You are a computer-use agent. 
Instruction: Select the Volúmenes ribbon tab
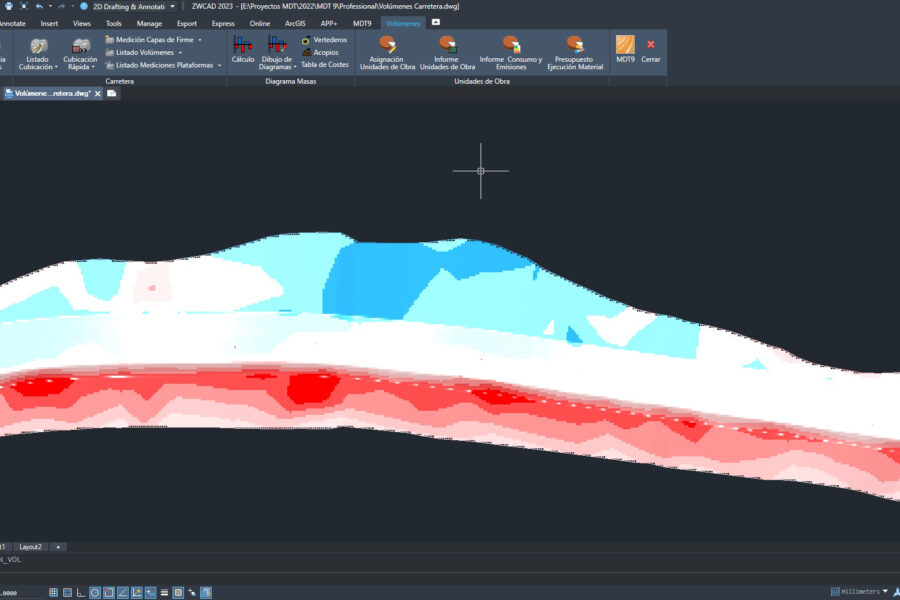[403, 24]
